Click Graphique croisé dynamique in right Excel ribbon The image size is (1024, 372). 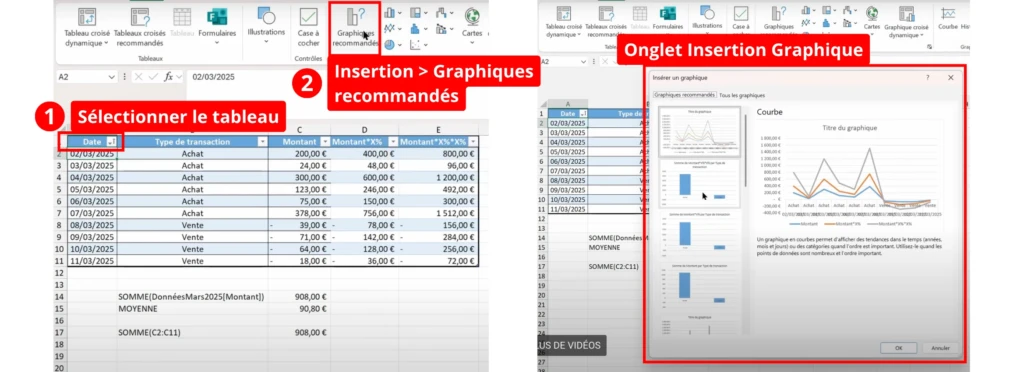(x=906, y=22)
